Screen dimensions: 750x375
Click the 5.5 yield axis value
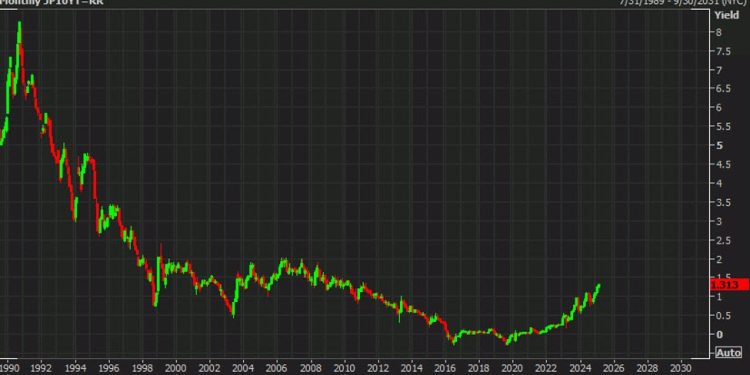click(723, 126)
